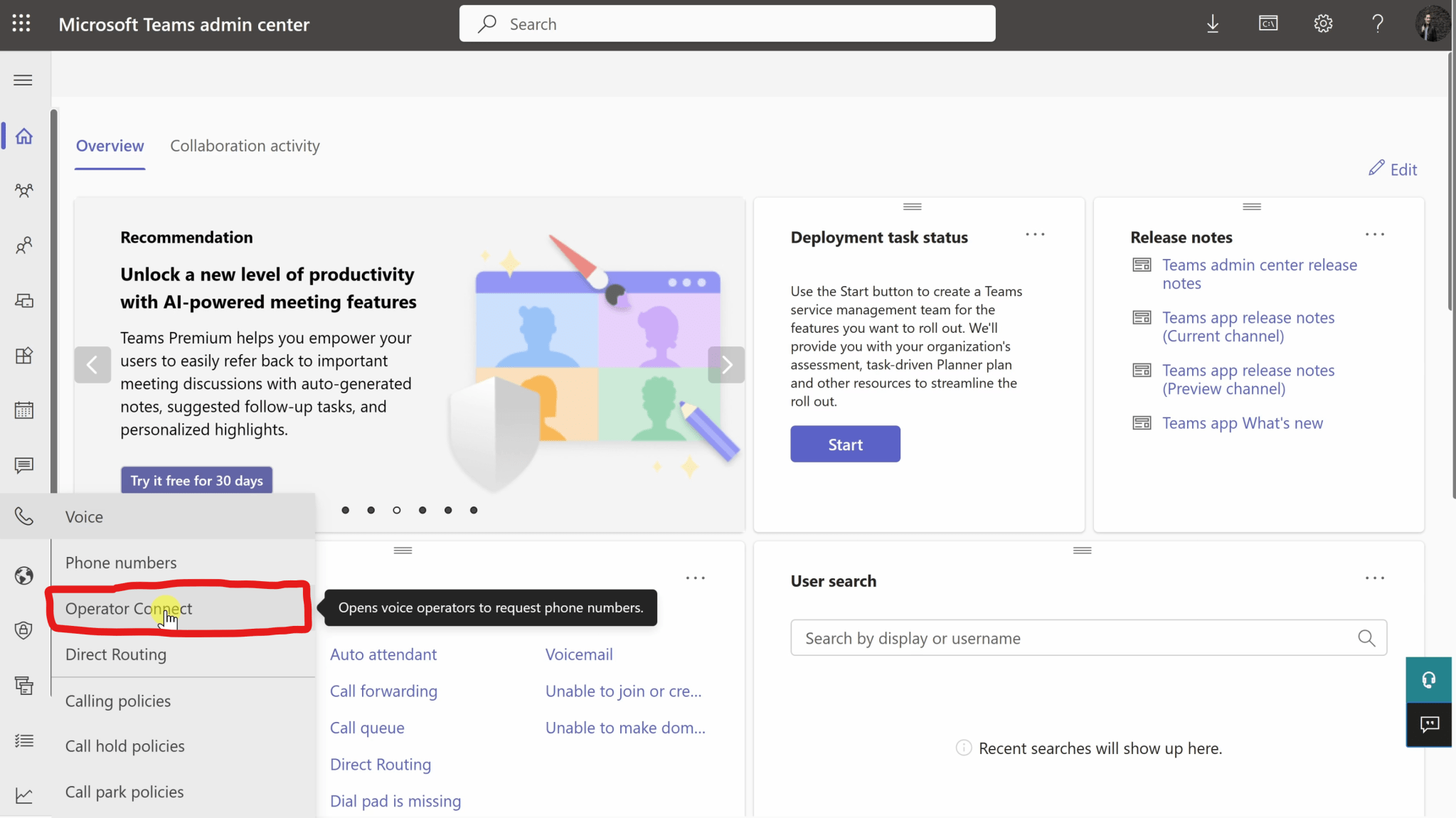The image size is (1456, 818).
Task: Select first carousel dot
Action: (346, 510)
